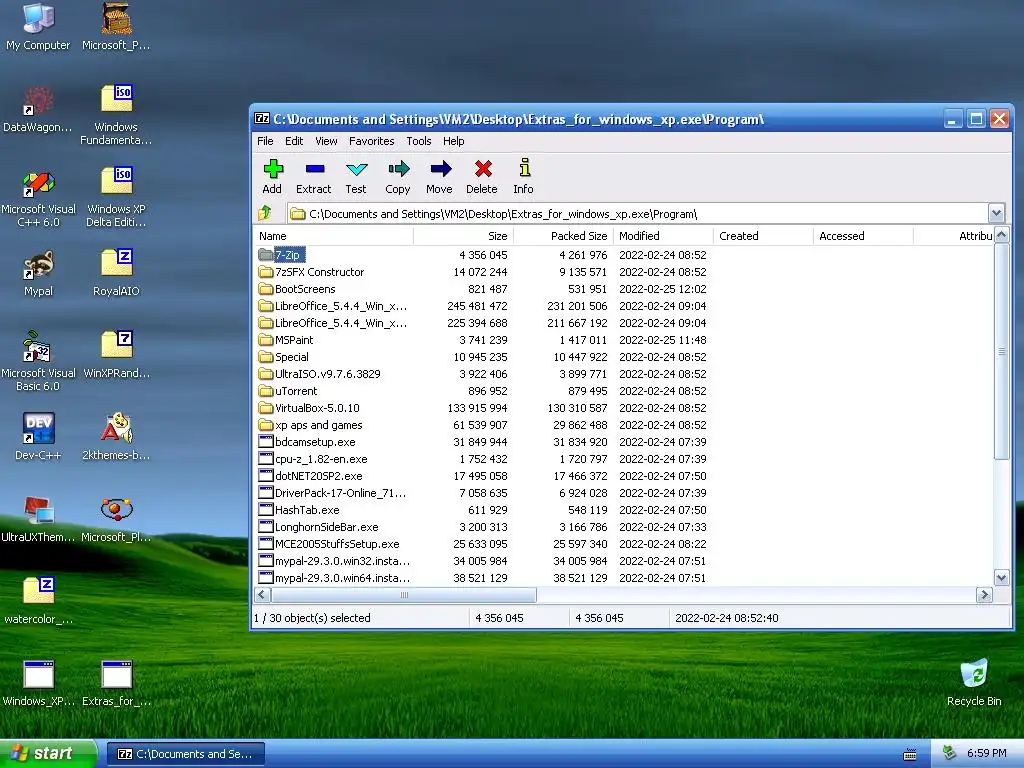Open the 7-Zip window system menu icon
The image size is (1024, 768).
click(x=261, y=118)
